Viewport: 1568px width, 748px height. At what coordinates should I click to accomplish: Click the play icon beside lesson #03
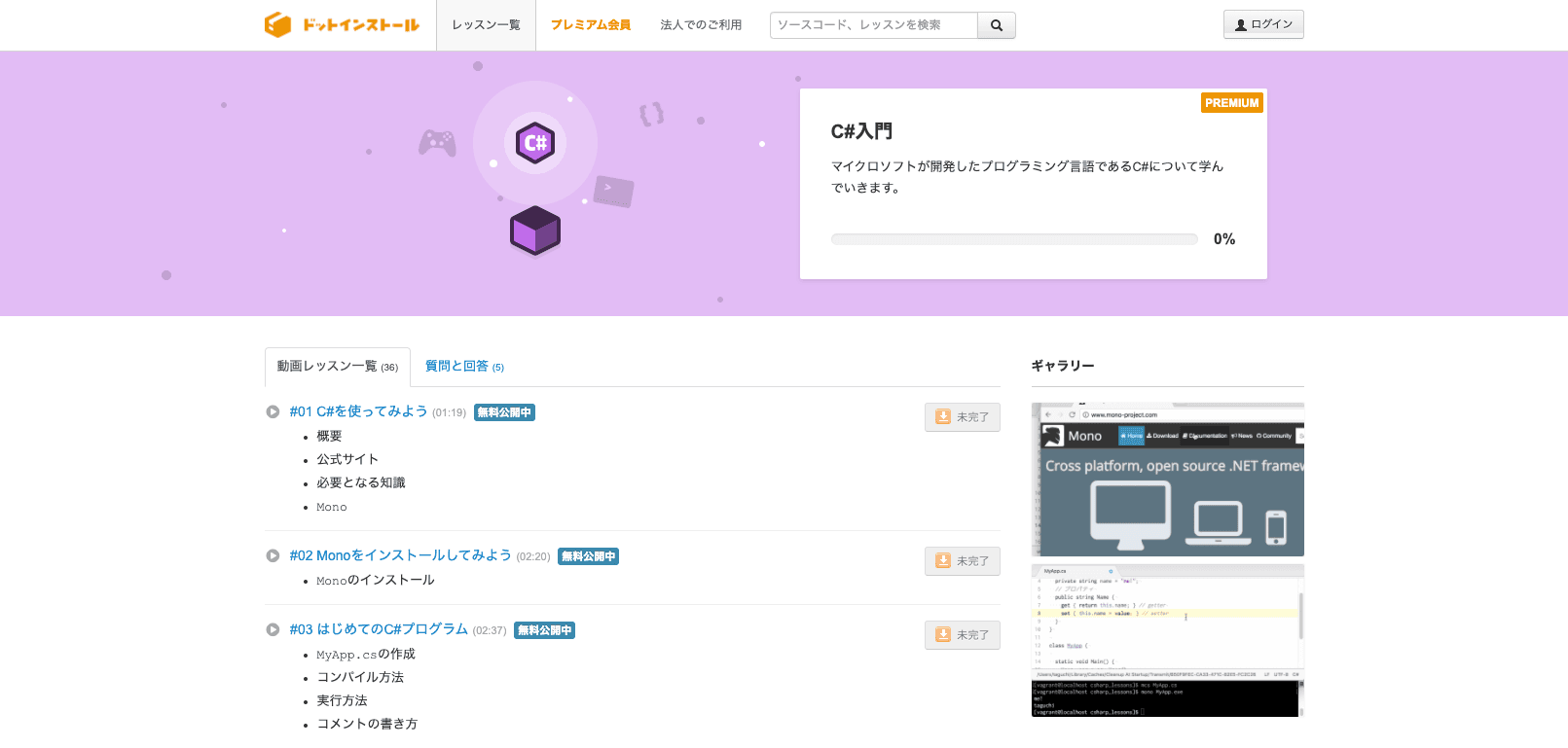coord(273,629)
